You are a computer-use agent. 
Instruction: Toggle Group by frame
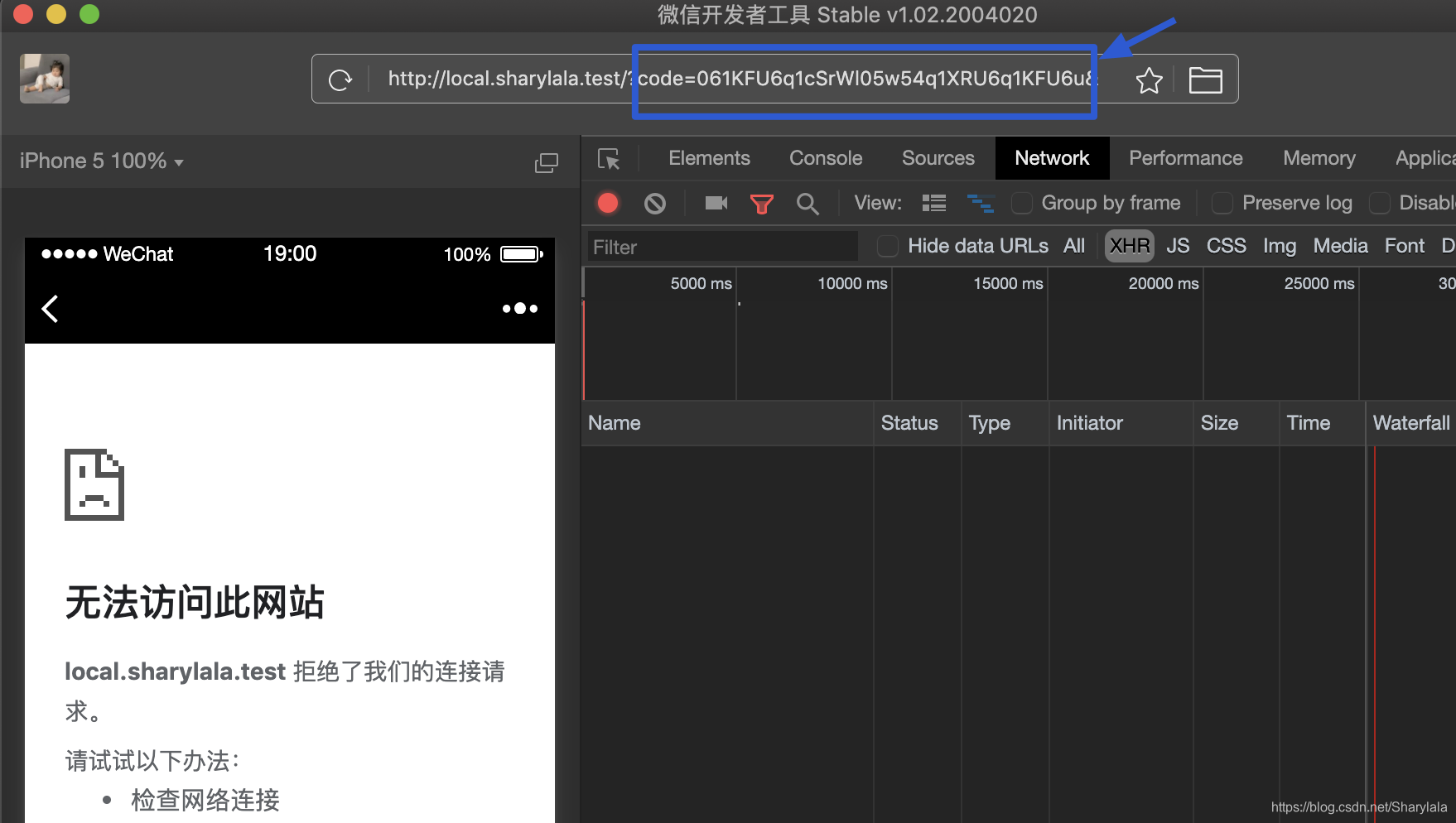point(1022,203)
